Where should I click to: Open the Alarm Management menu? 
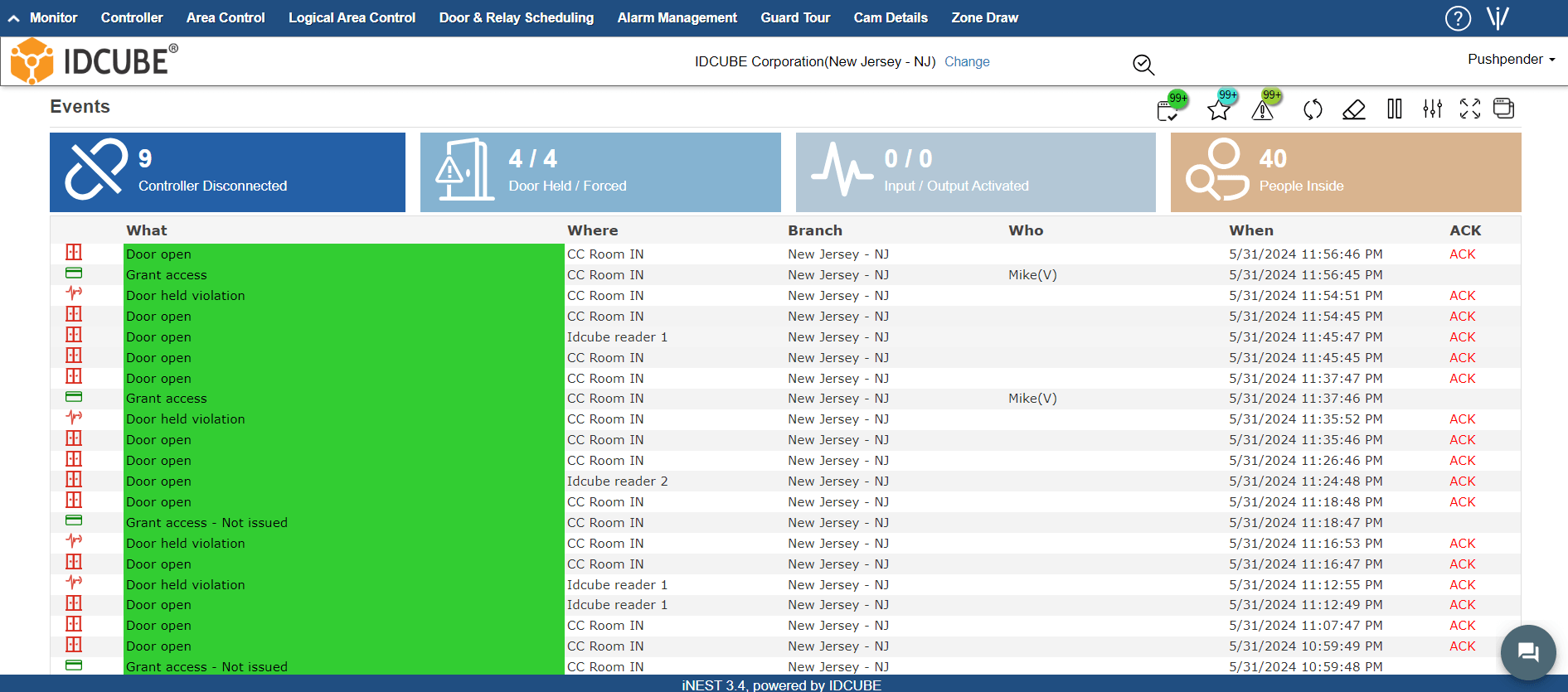[677, 18]
